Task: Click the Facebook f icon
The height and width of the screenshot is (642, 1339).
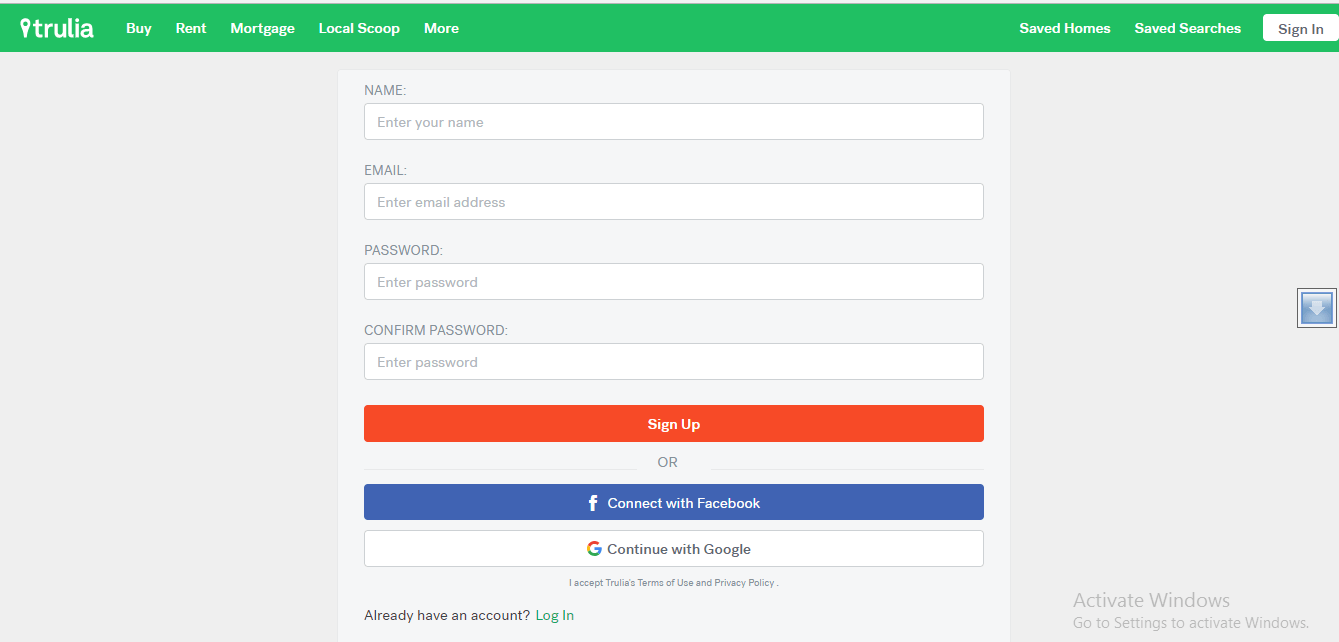Action: (x=593, y=503)
